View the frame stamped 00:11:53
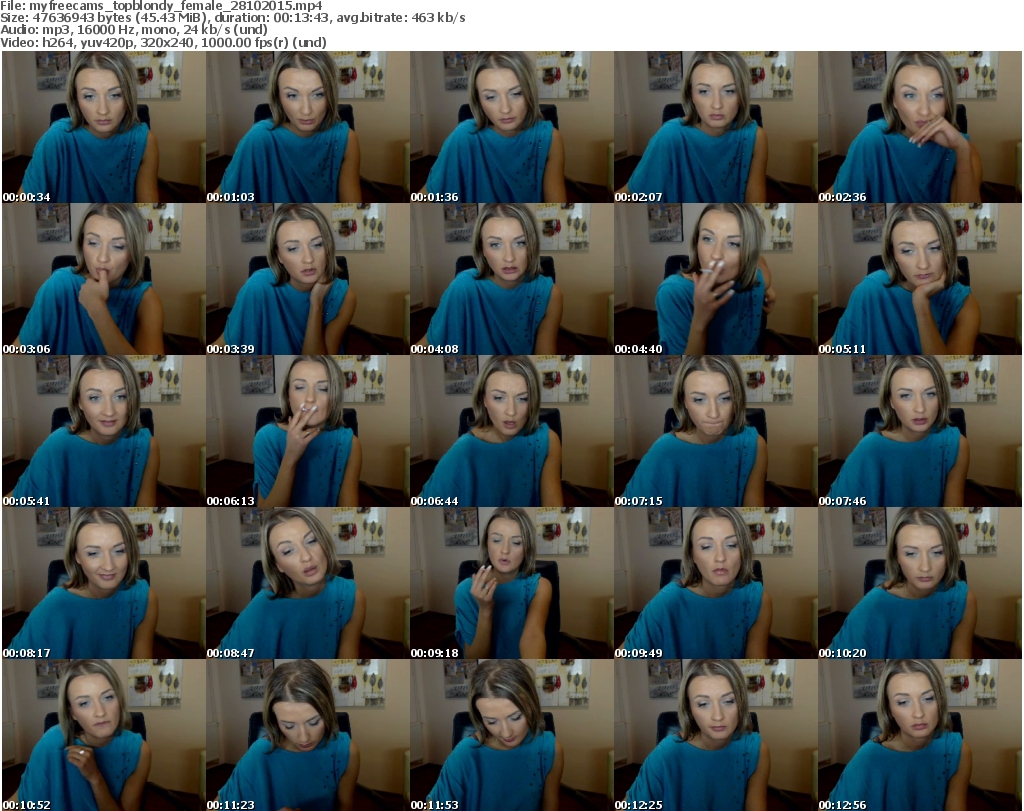This screenshot has width=1024, height=811. 511,735
